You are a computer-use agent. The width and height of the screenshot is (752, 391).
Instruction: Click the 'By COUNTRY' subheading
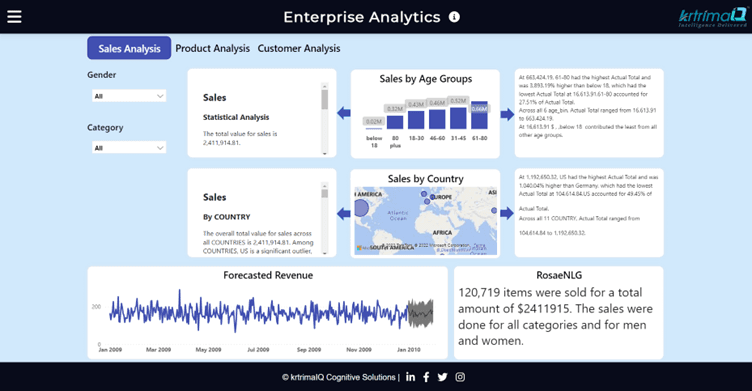[226, 217]
